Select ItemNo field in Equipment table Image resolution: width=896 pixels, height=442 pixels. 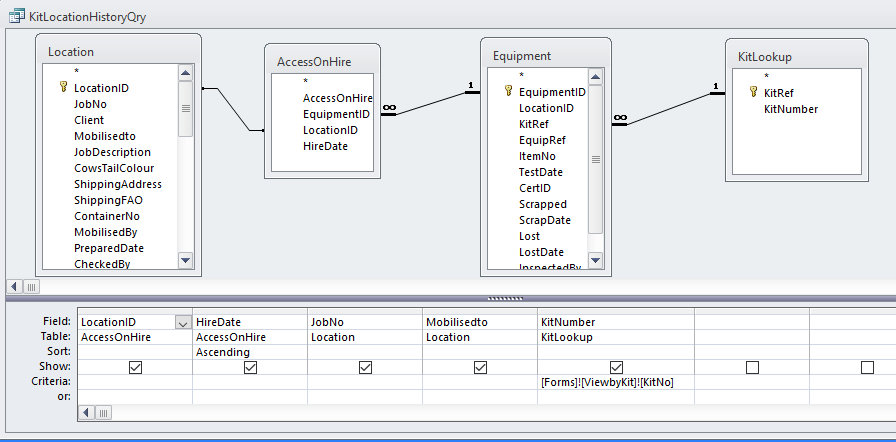(x=537, y=156)
